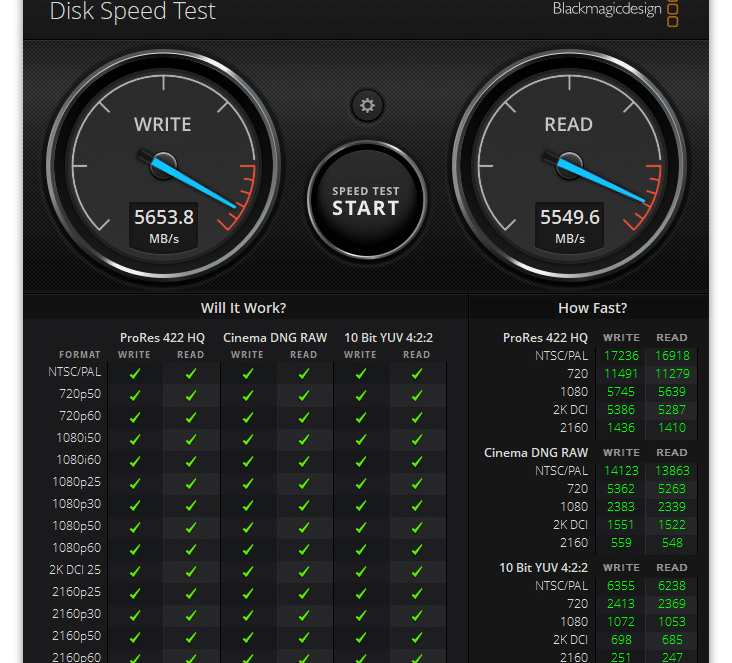This screenshot has height=663, width=732.
Task: Click 1080p60 Cinema DNG RAW write checkmark
Action: pos(248,550)
